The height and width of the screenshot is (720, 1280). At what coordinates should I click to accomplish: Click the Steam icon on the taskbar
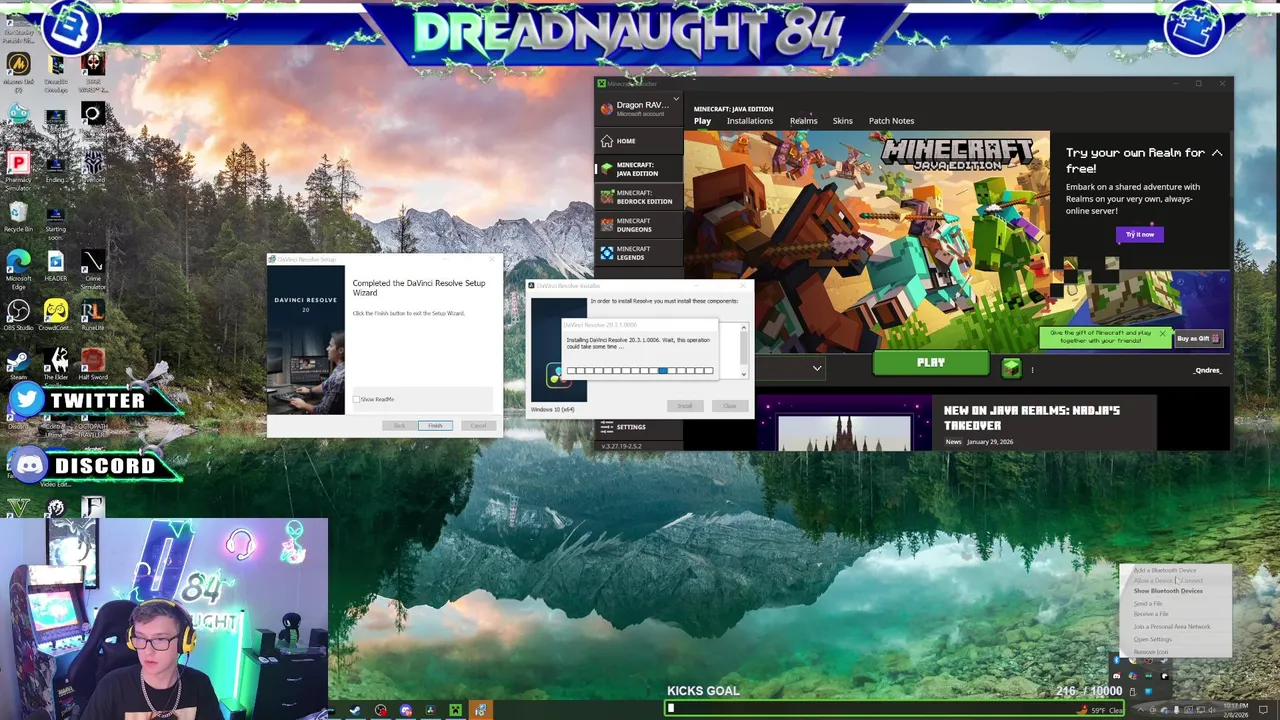tap(355, 711)
